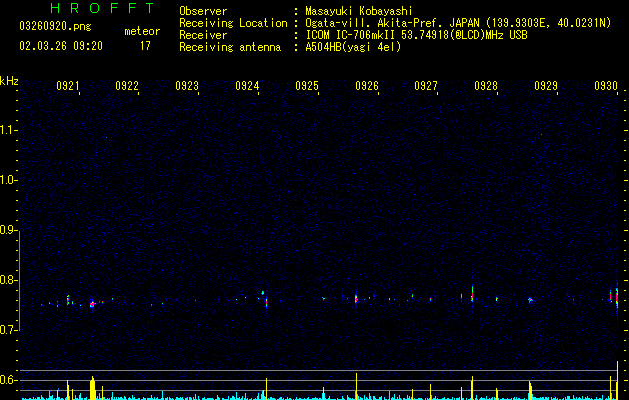Click the 0.9 kHz axis label
Screen dimensions: 629x400
click(9, 230)
